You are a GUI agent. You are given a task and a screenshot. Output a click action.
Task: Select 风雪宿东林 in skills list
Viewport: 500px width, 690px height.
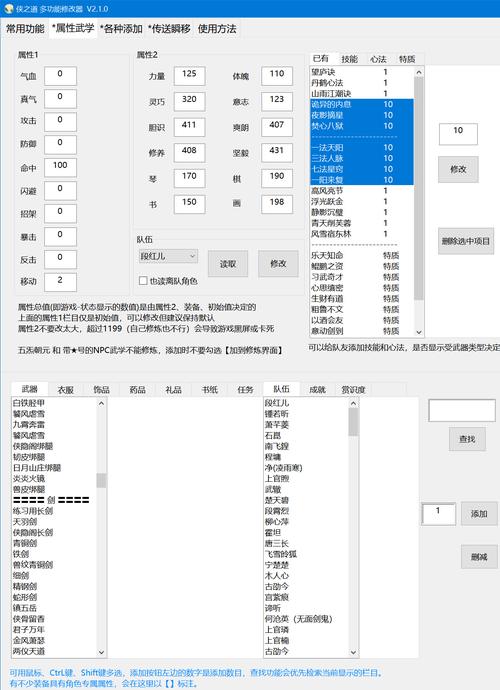(362, 234)
